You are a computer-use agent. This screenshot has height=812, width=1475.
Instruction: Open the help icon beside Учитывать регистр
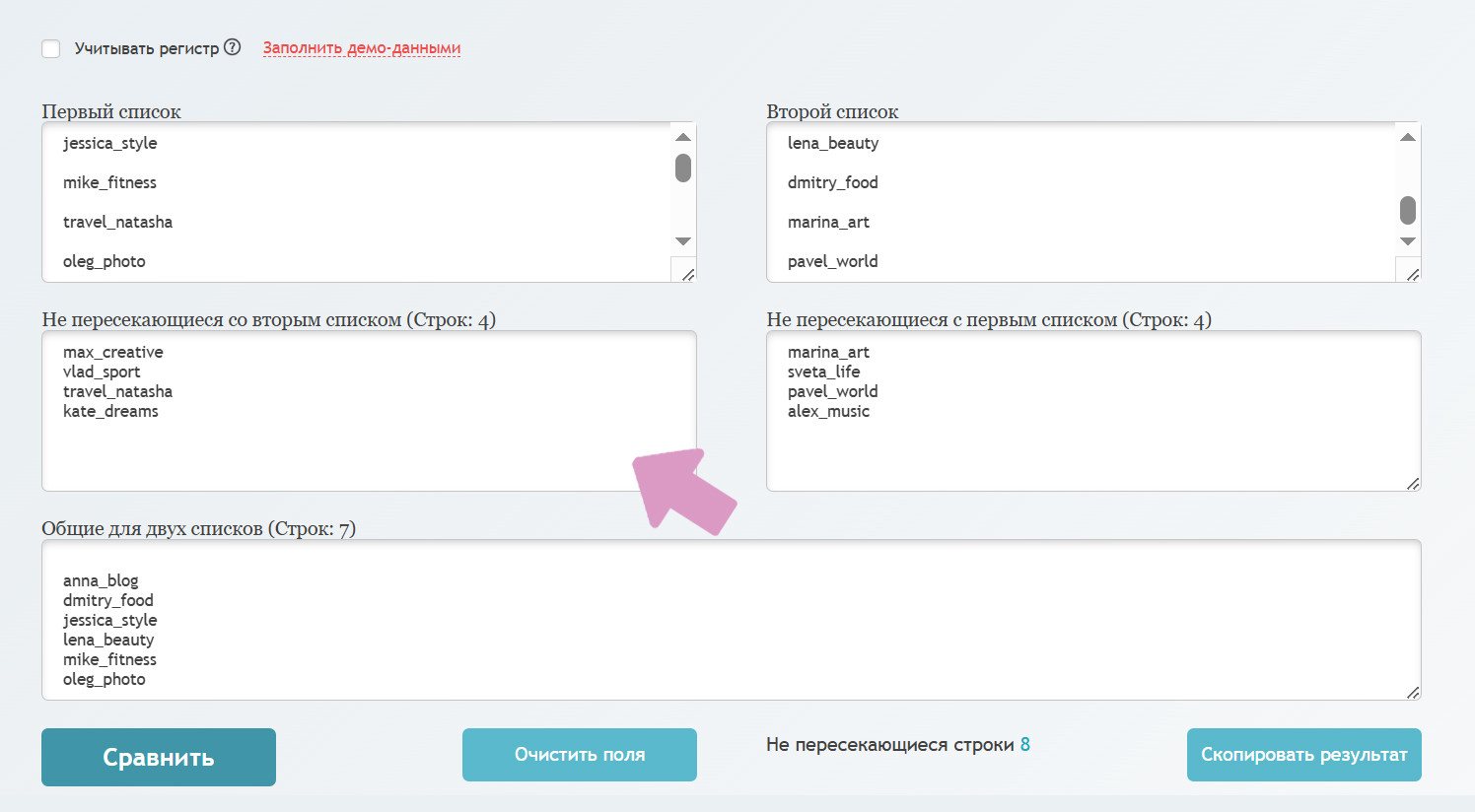(233, 47)
